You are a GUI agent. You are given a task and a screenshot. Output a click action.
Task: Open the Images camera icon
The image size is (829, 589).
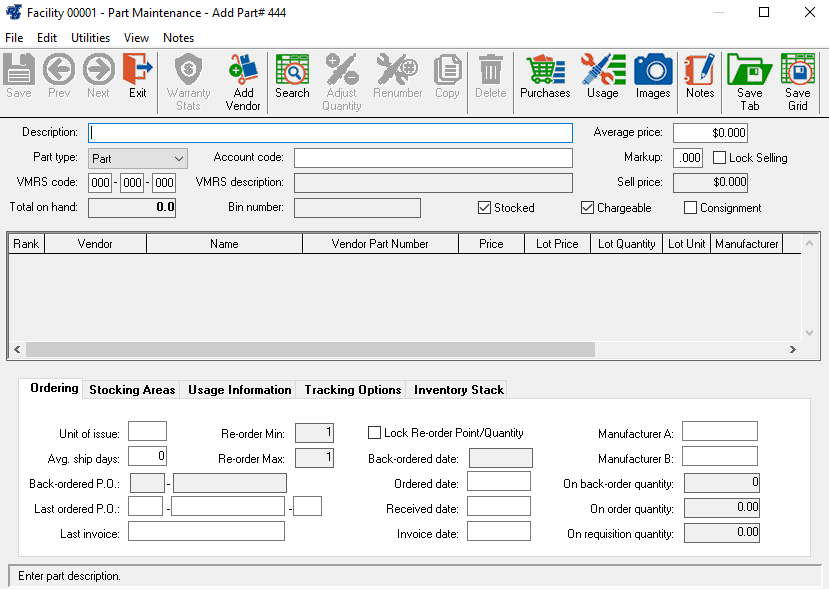[x=653, y=76]
